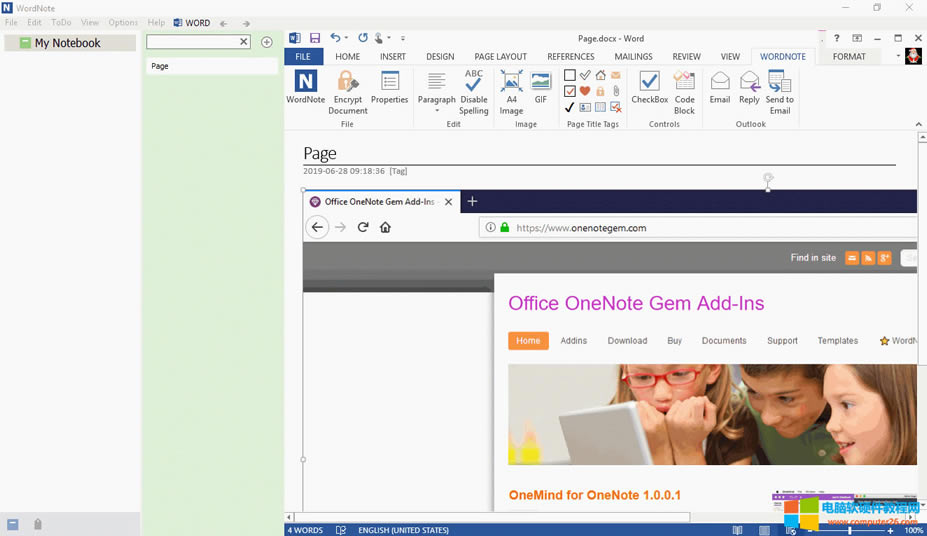The height and width of the screenshot is (536, 927).
Task: Click Disable Spelling in the Edit group
Action: click(x=473, y=92)
